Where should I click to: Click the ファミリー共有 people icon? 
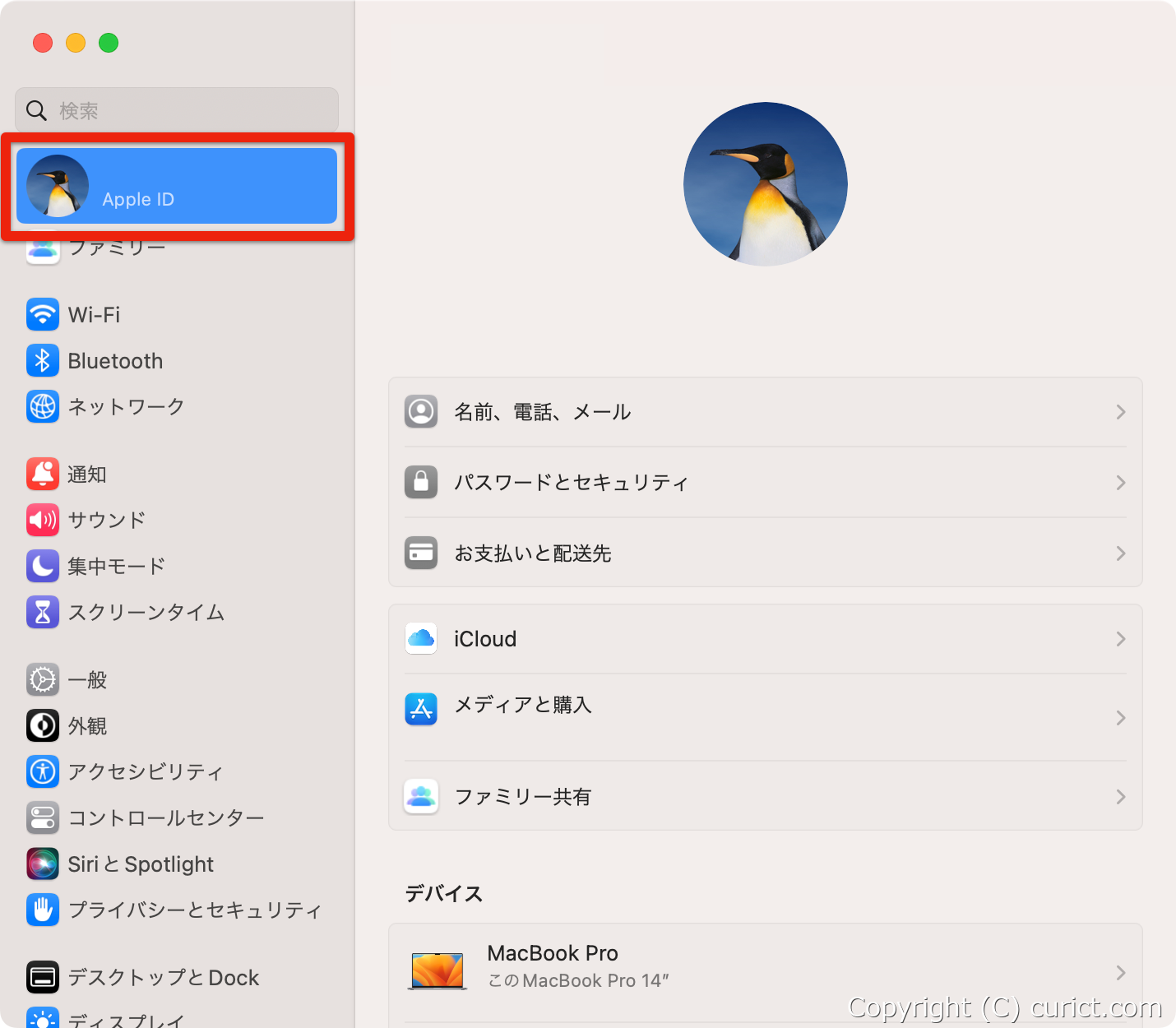[421, 796]
